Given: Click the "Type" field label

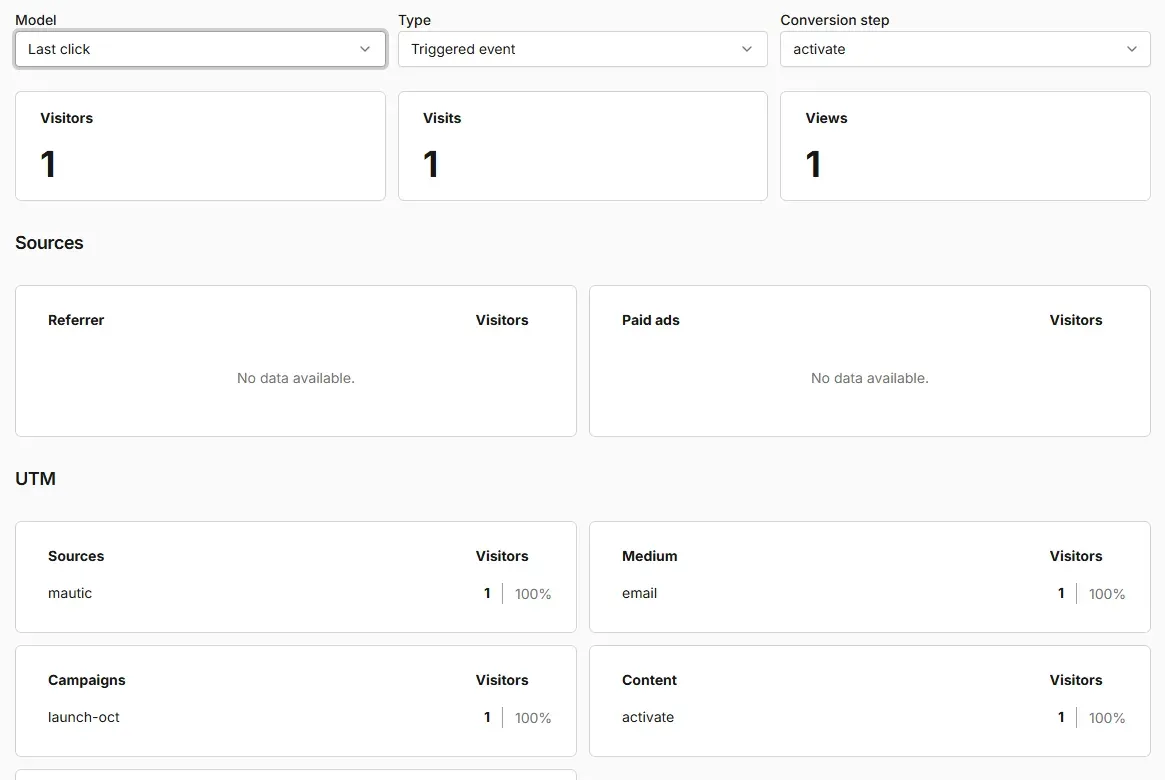Looking at the screenshot, I should point(415,20).
